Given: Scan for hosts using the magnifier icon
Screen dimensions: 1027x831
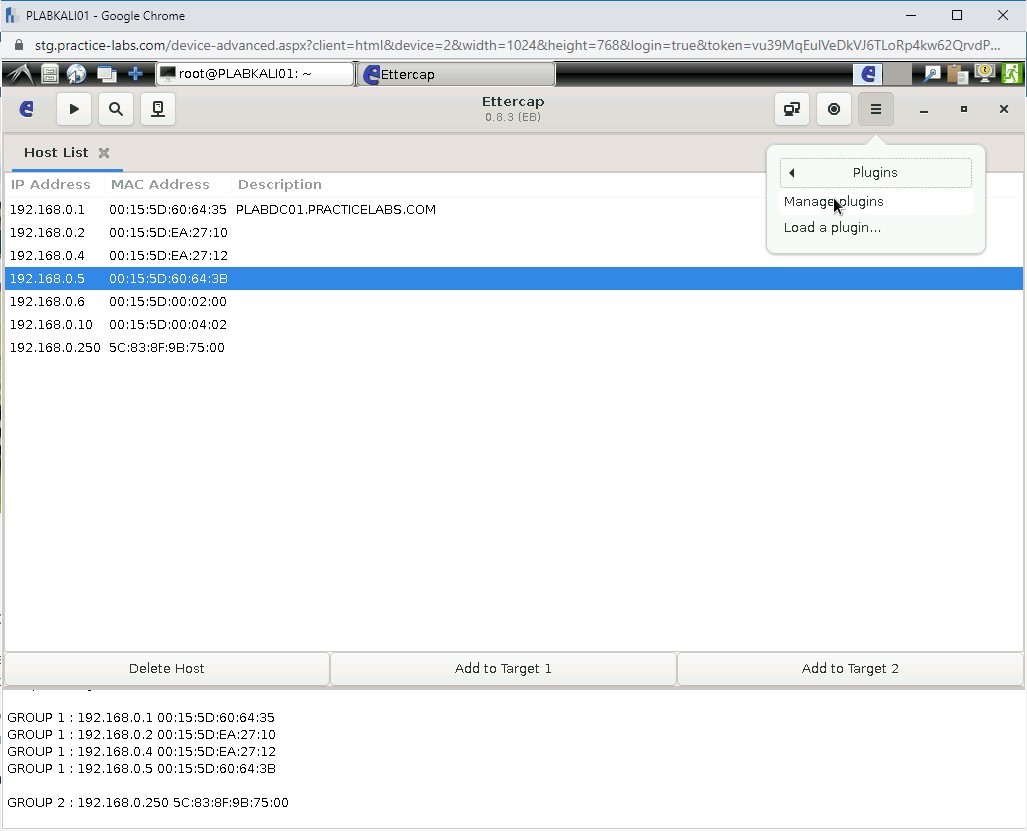Looking at the screenshot, I should click(115, 109).
